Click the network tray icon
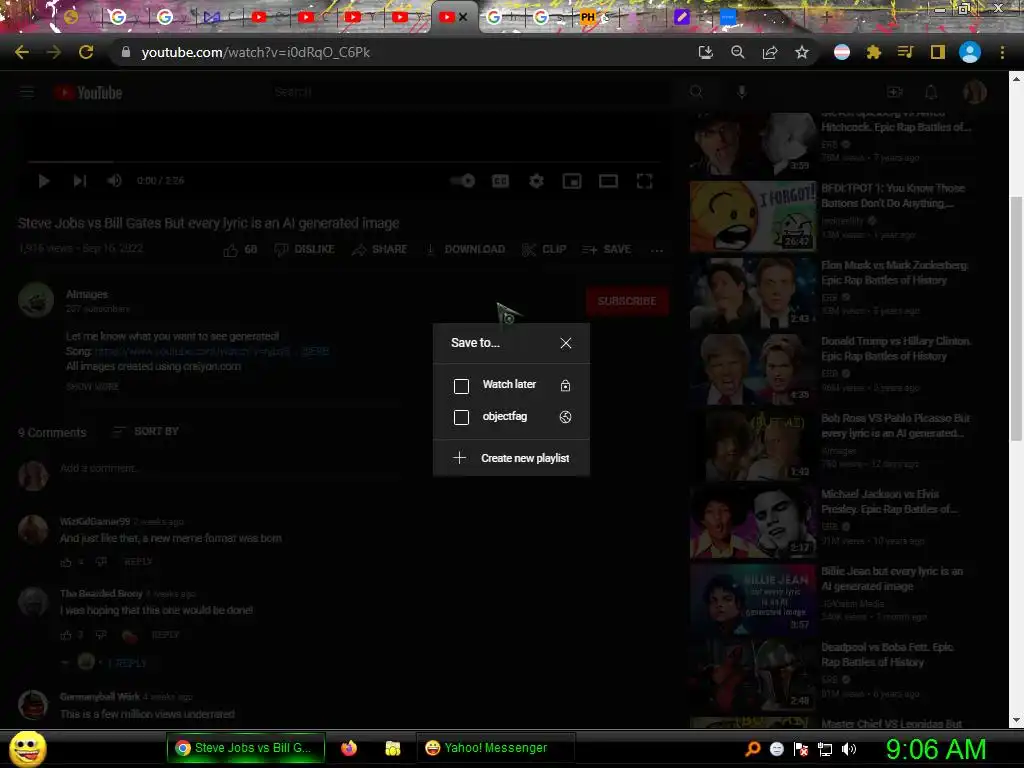The height and width of the screenshot is (768, 1024). (825, 749)
